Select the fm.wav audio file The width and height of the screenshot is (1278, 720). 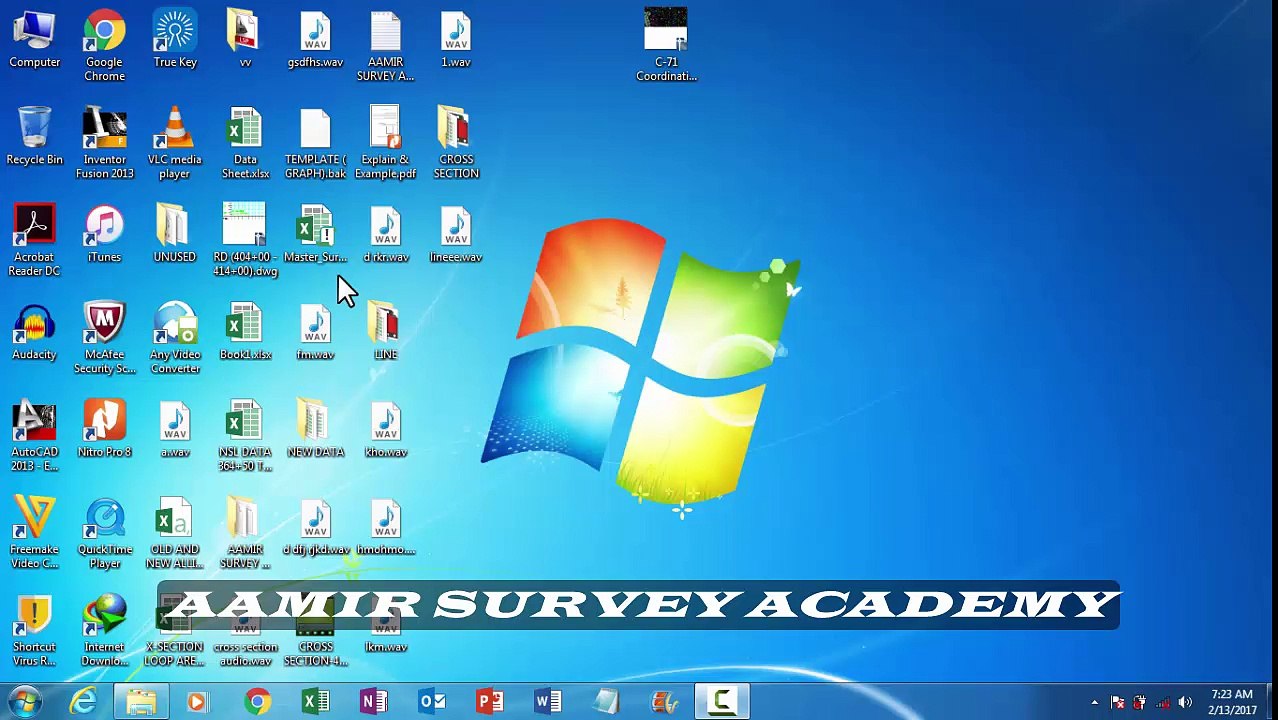(315, 332)
